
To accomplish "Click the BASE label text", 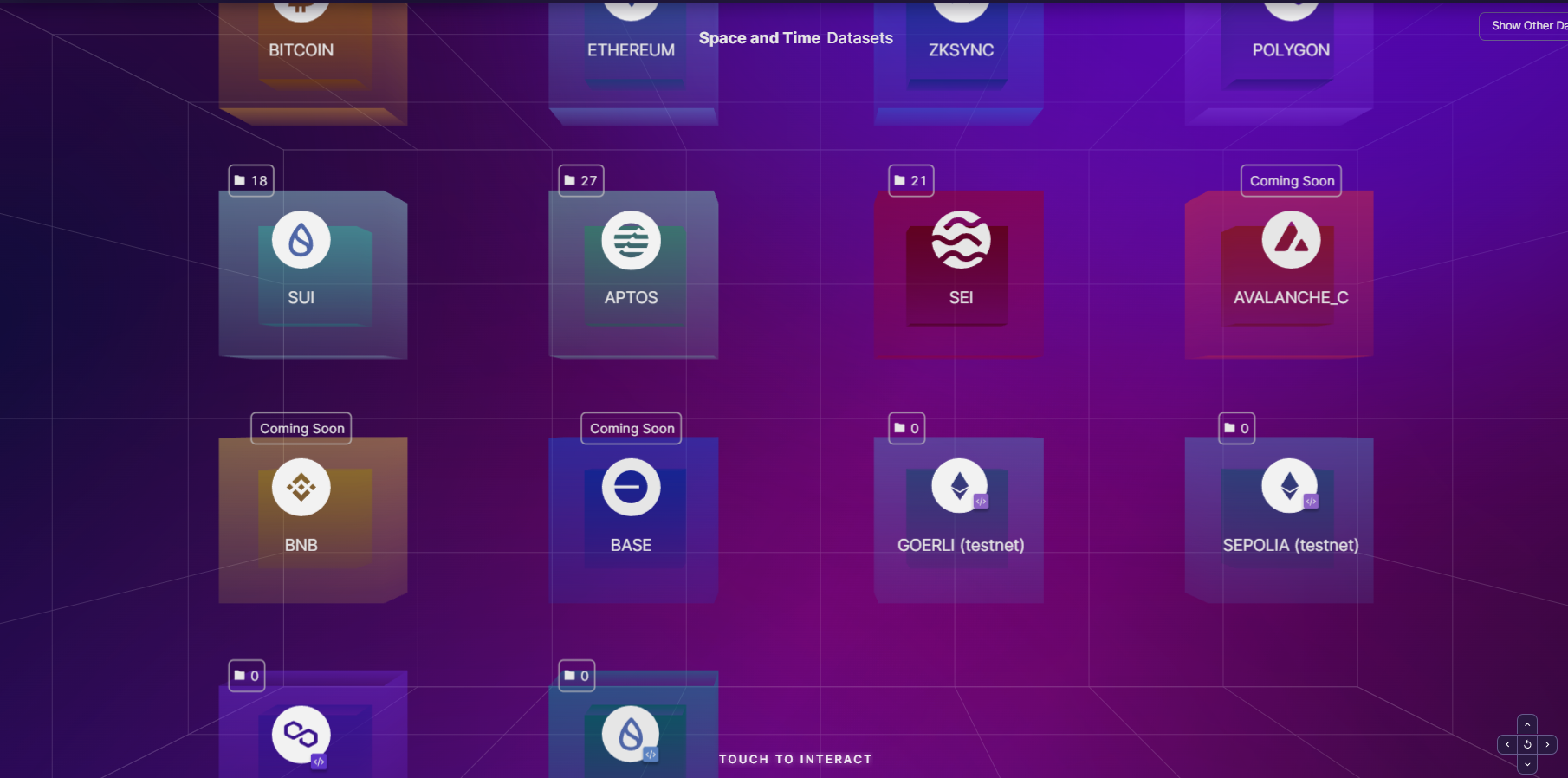I will [x=631, y=545].
